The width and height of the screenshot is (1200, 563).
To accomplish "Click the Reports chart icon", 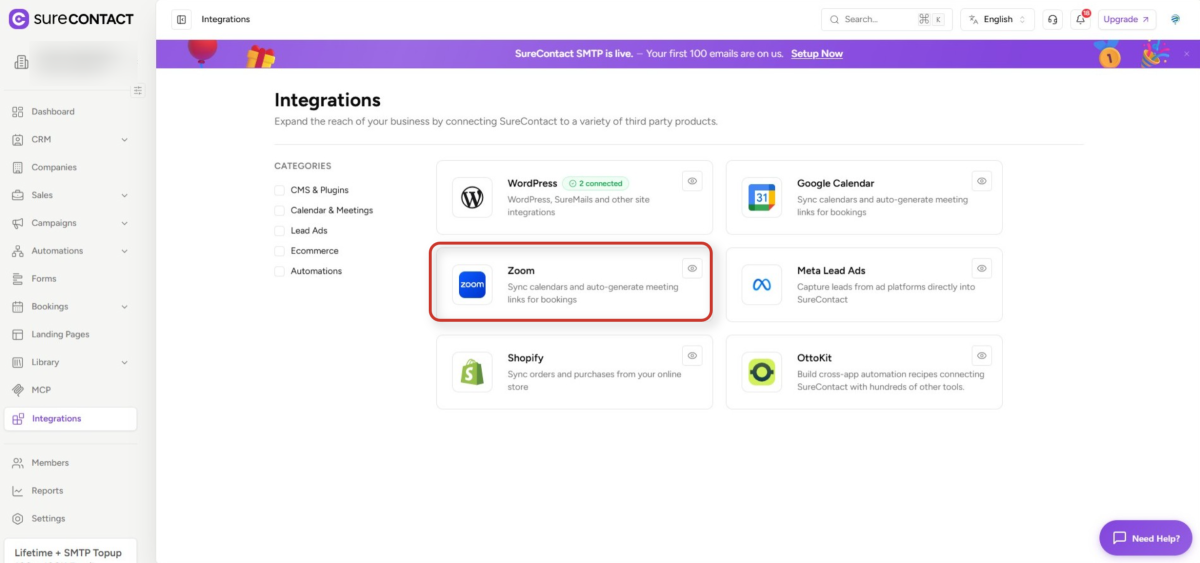I will click(x=18, y=491).
